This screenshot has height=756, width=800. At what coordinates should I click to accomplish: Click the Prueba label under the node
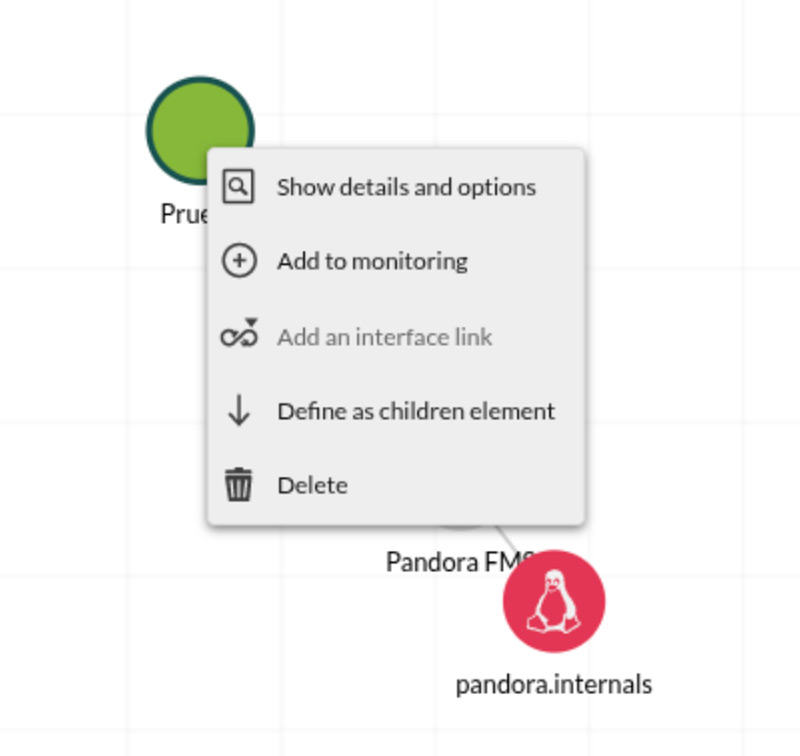tap(185, 212)
